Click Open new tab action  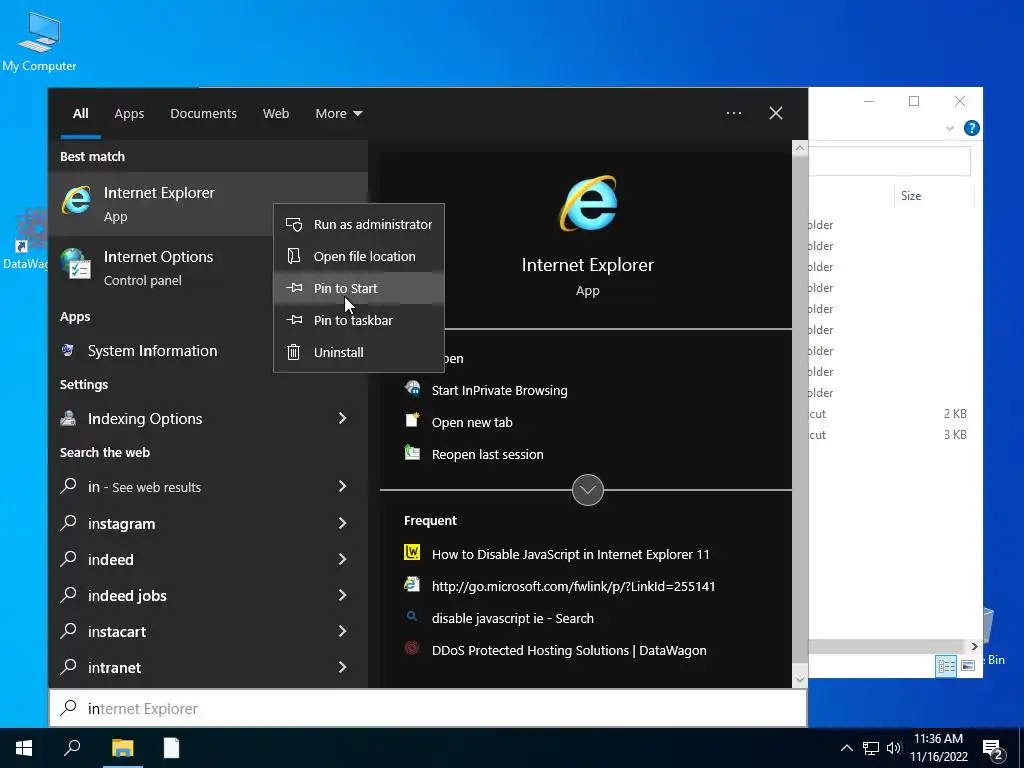pos(472,423)
